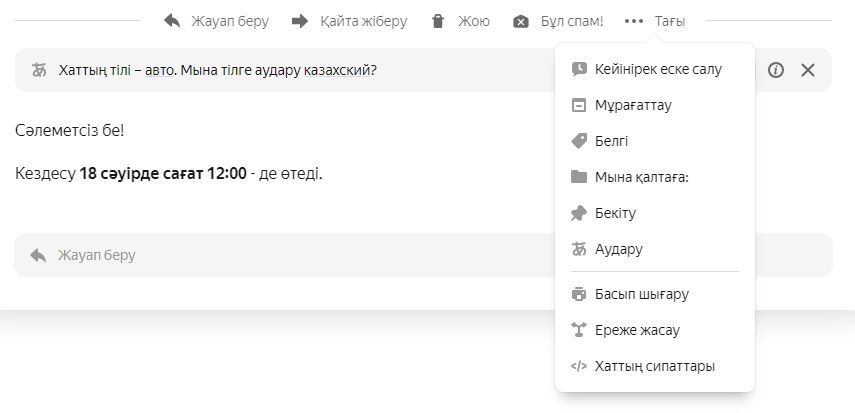The image size is (855, 413).
Task: Open the 'Белгі' label submenu
Action: (611, 141)
